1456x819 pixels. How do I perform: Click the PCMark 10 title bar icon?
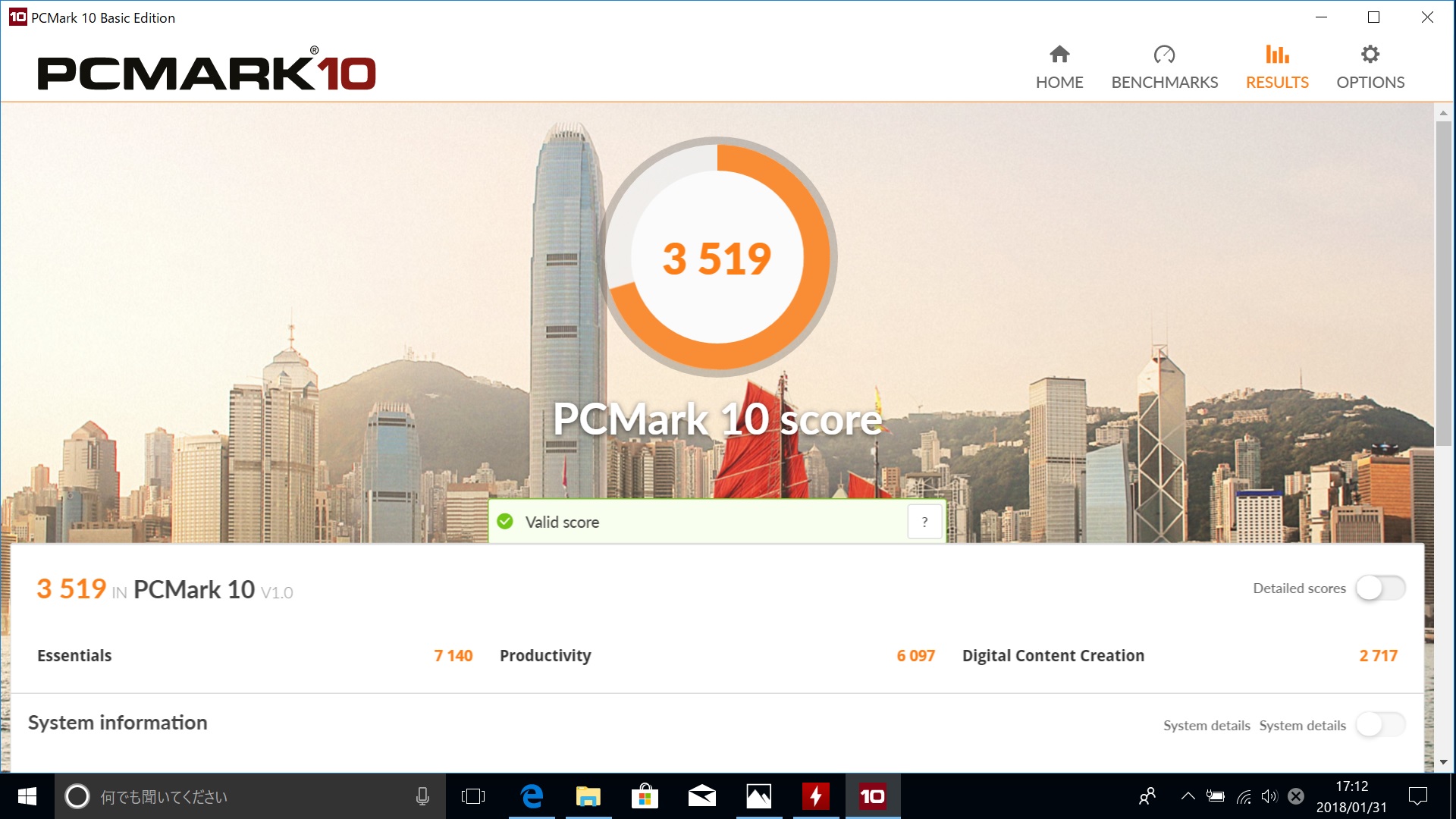(x=17, y=17)
